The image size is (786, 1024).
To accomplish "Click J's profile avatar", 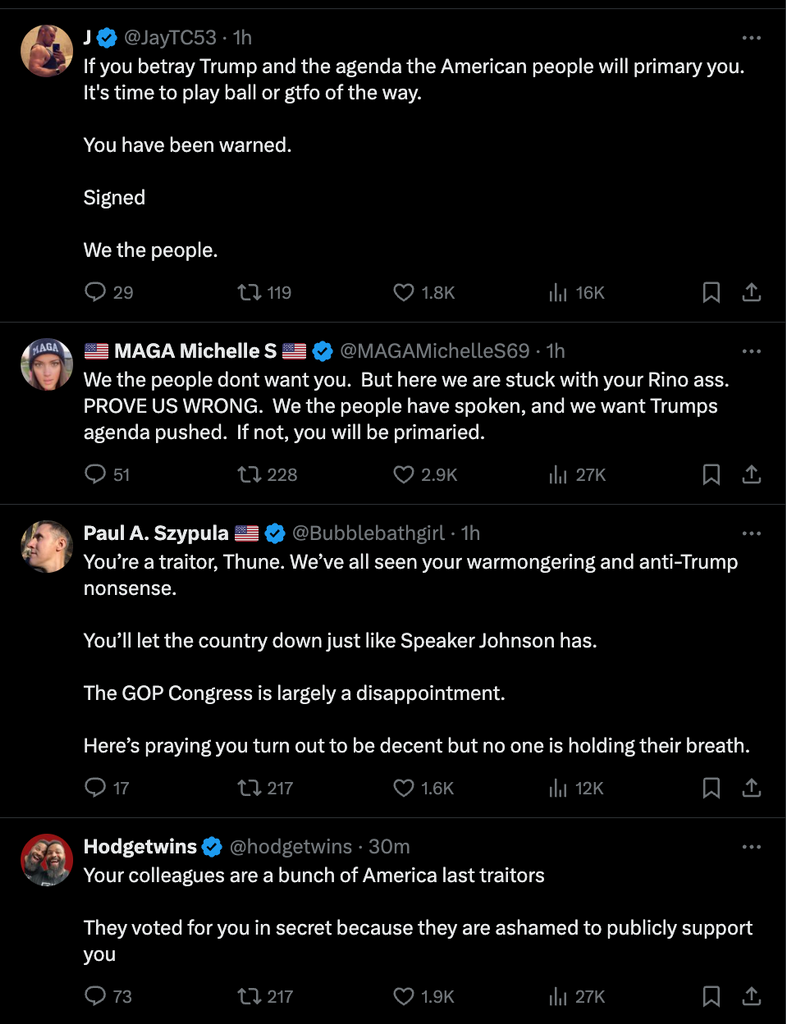I will (47, 51).
